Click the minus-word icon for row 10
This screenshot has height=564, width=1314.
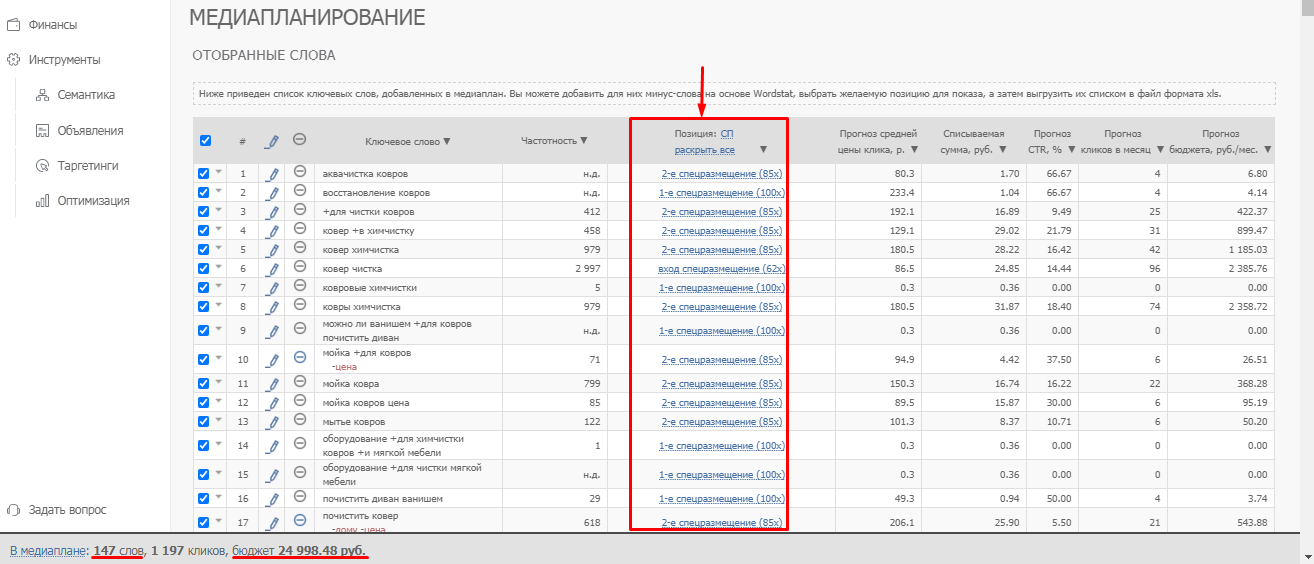click(299, 358)
